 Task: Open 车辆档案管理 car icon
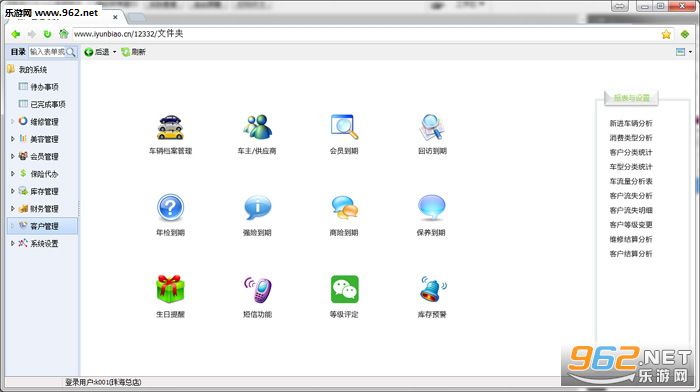pos(170,127)
